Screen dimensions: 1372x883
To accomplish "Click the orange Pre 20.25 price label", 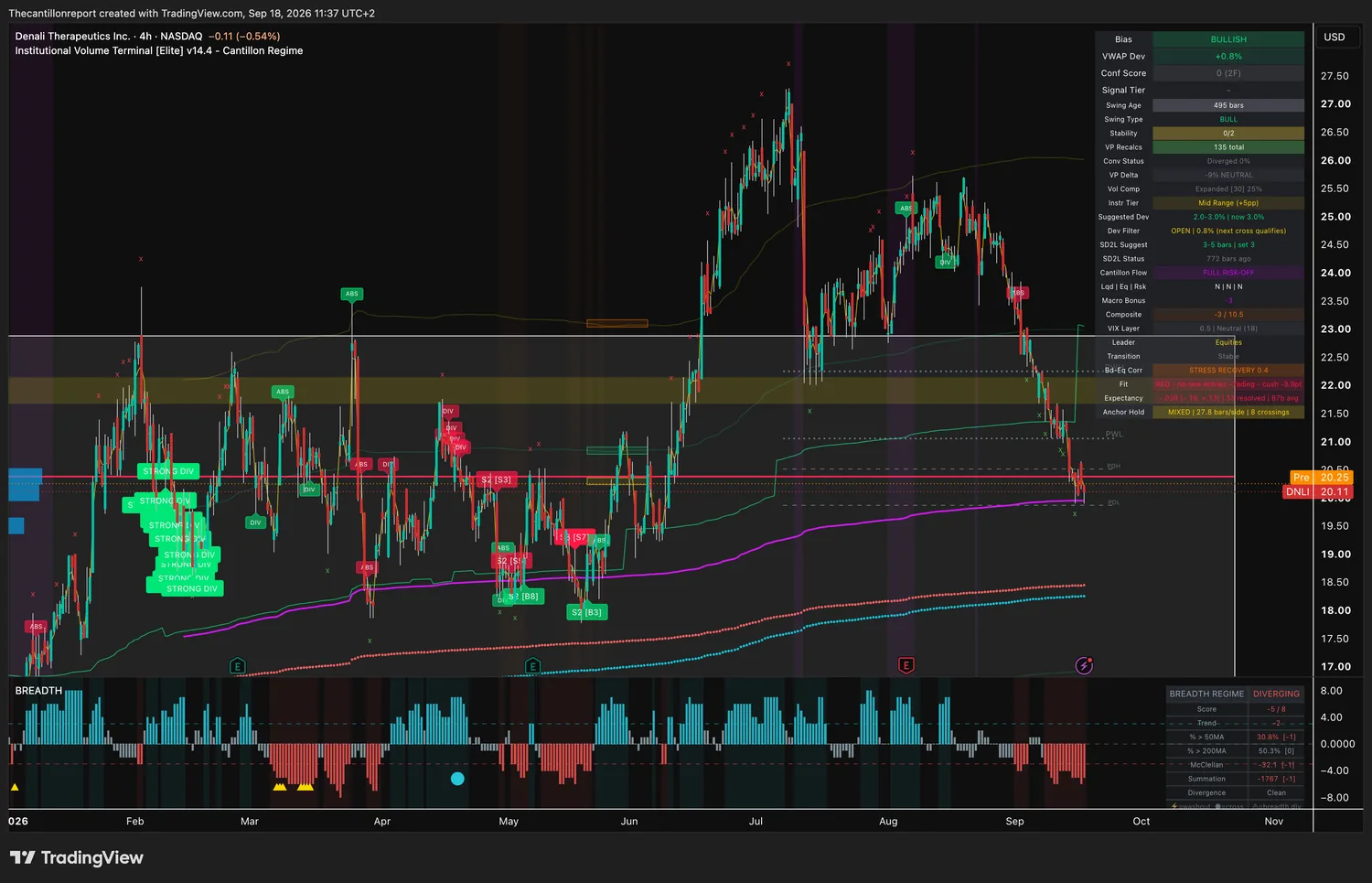I will click(x=1321, y=478).
